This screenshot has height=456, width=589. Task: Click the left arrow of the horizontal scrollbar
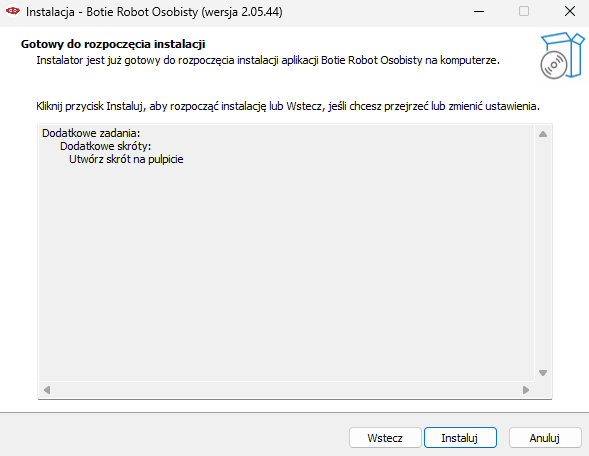[x=47, y=390]
